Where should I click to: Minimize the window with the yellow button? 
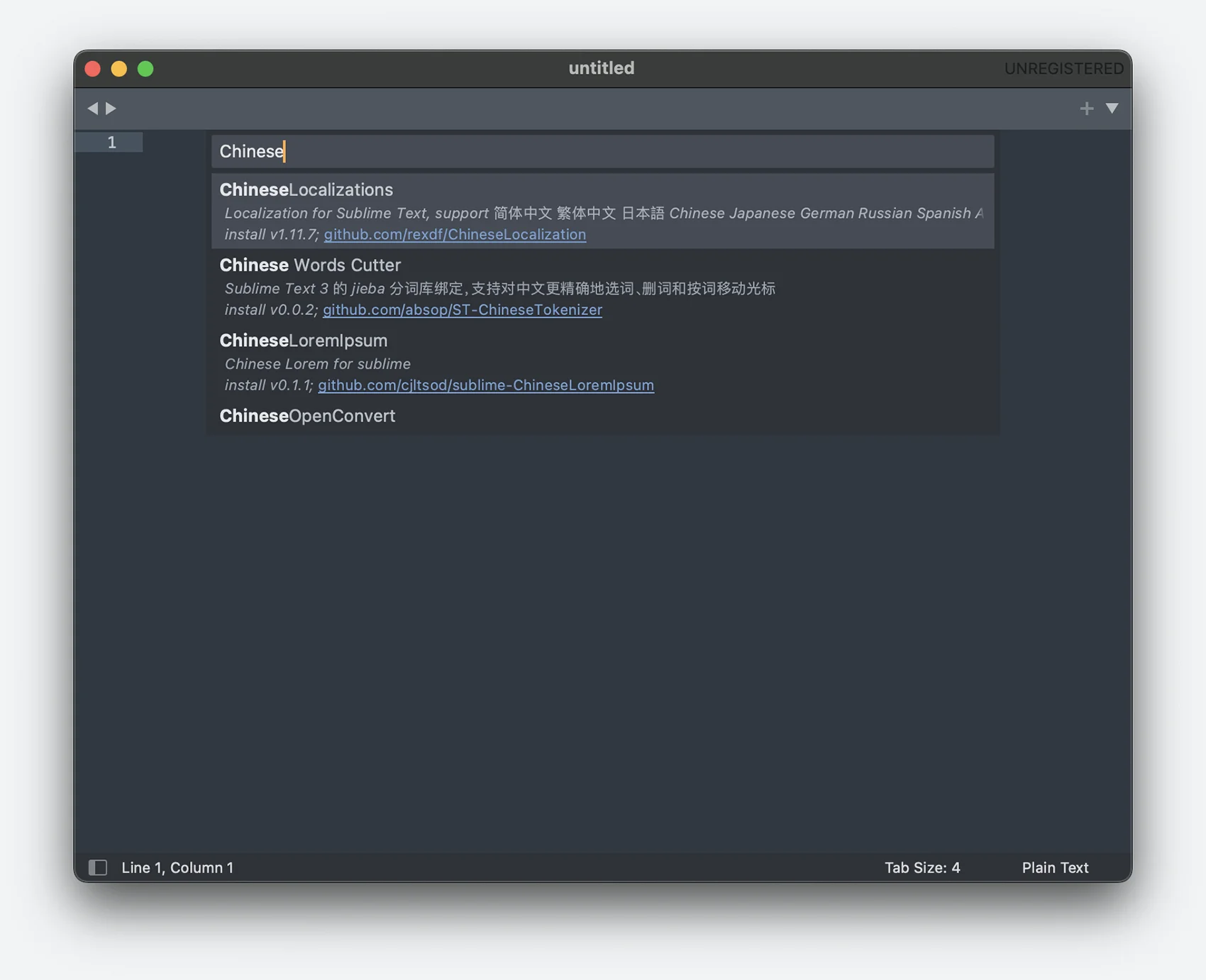(118, 68)
